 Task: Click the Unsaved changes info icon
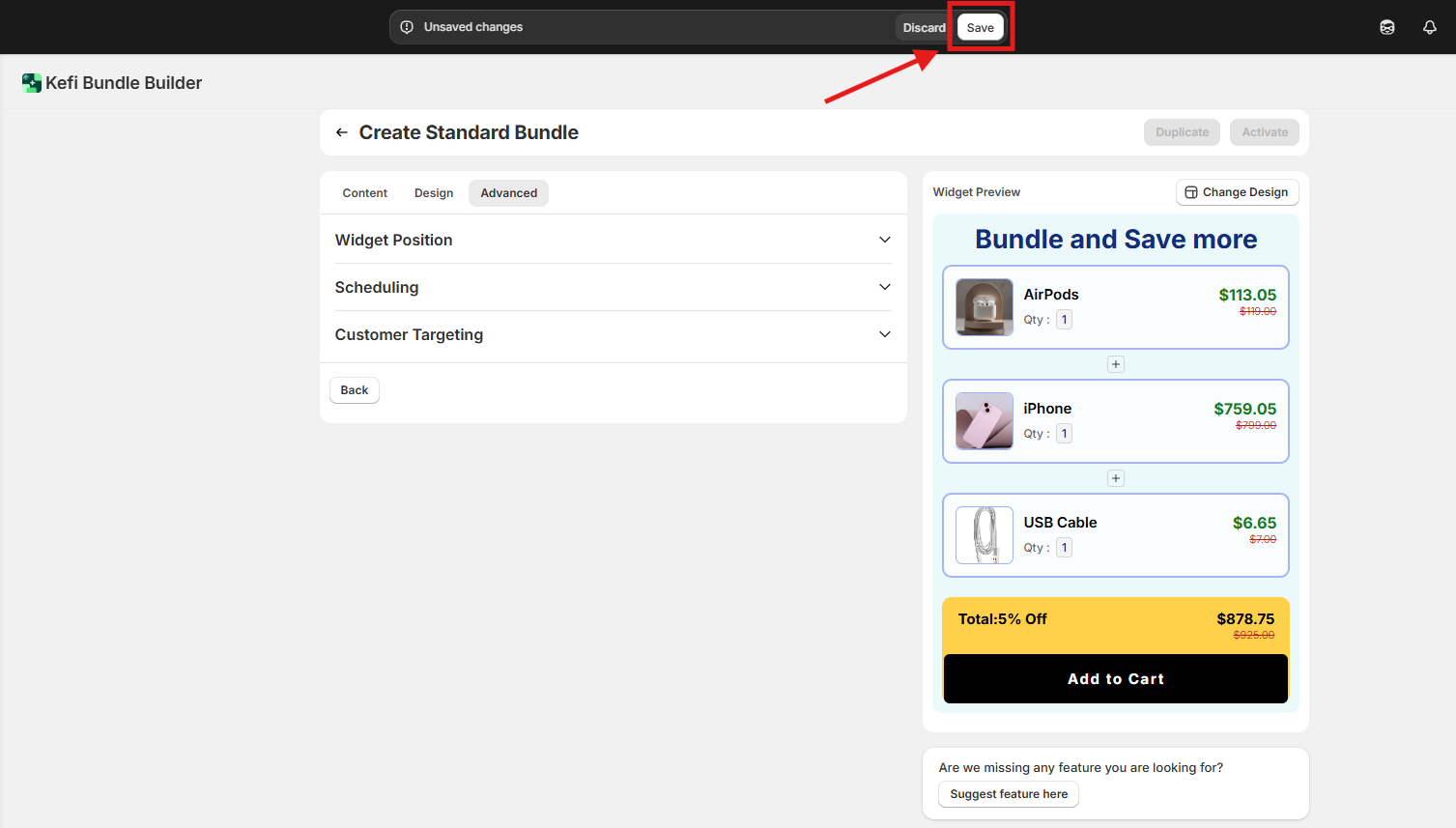[x=407, y=27]
